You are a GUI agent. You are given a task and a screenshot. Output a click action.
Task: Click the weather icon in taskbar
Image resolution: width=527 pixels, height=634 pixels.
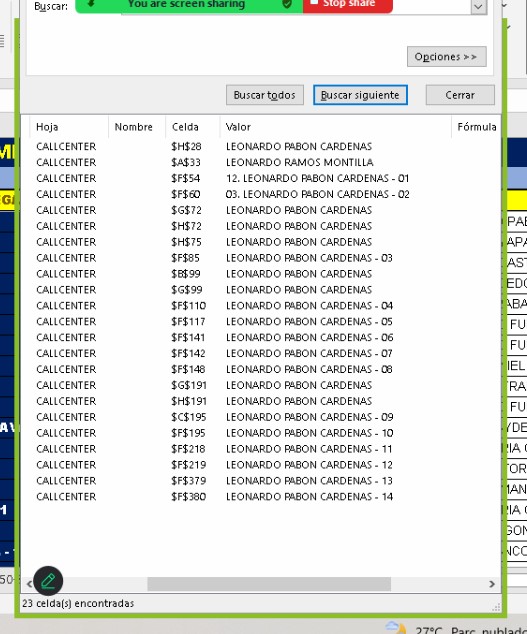395,628
